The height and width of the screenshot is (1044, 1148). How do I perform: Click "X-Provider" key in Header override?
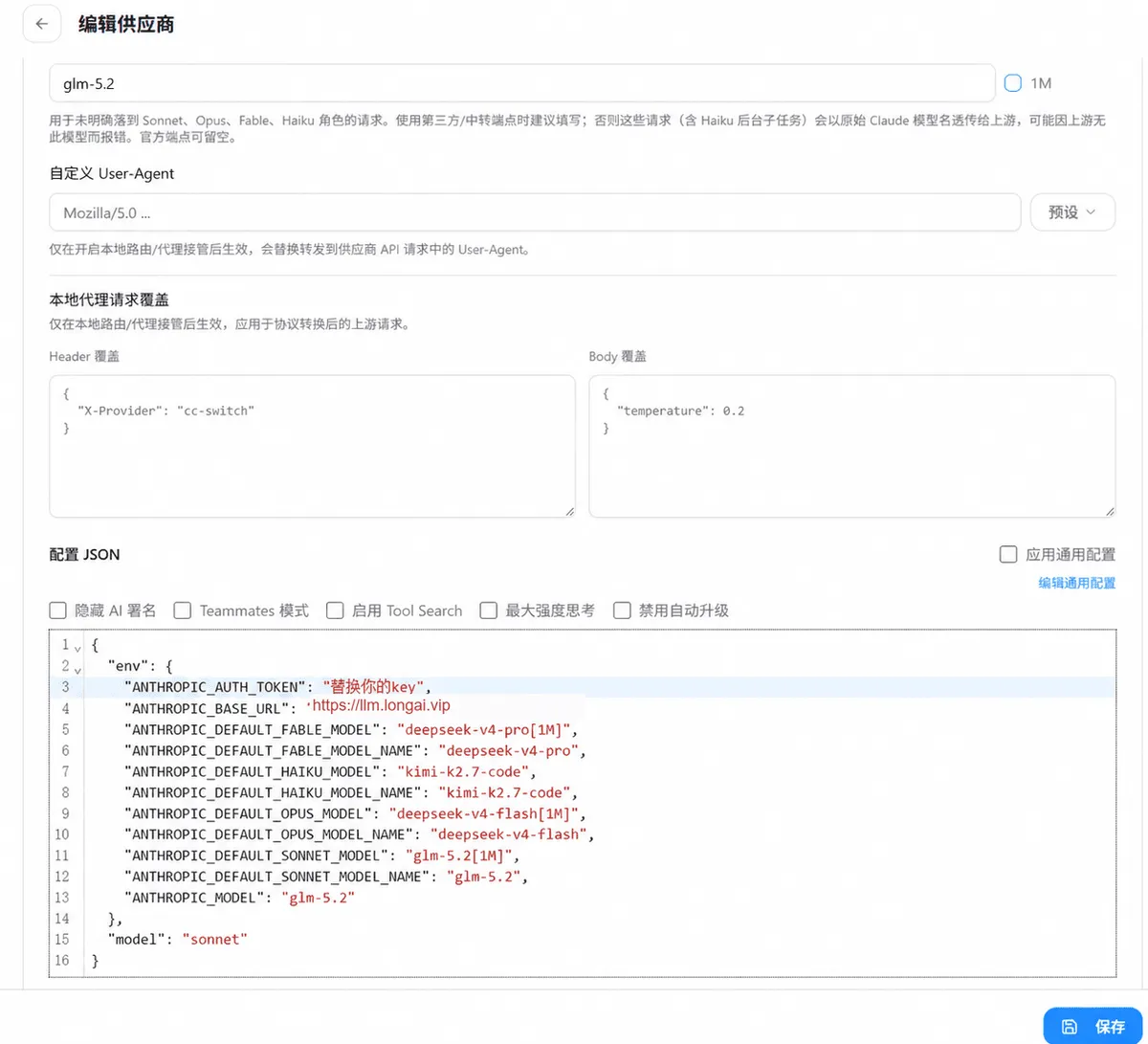point(121,411)
